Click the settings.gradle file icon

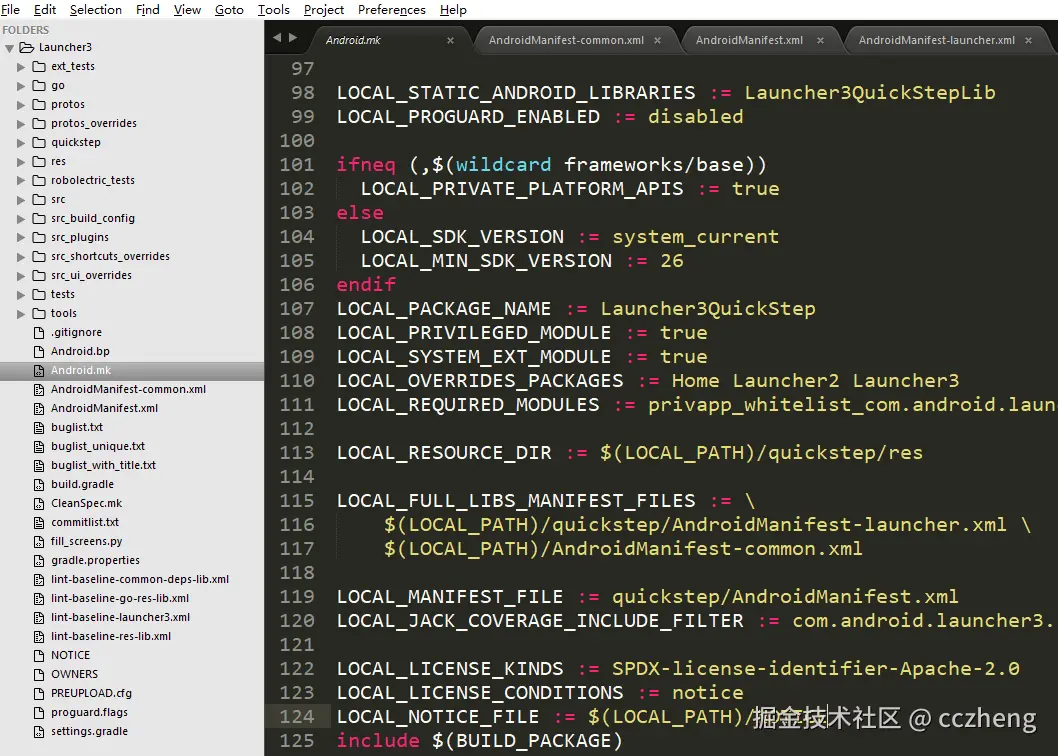coord(39,731)
